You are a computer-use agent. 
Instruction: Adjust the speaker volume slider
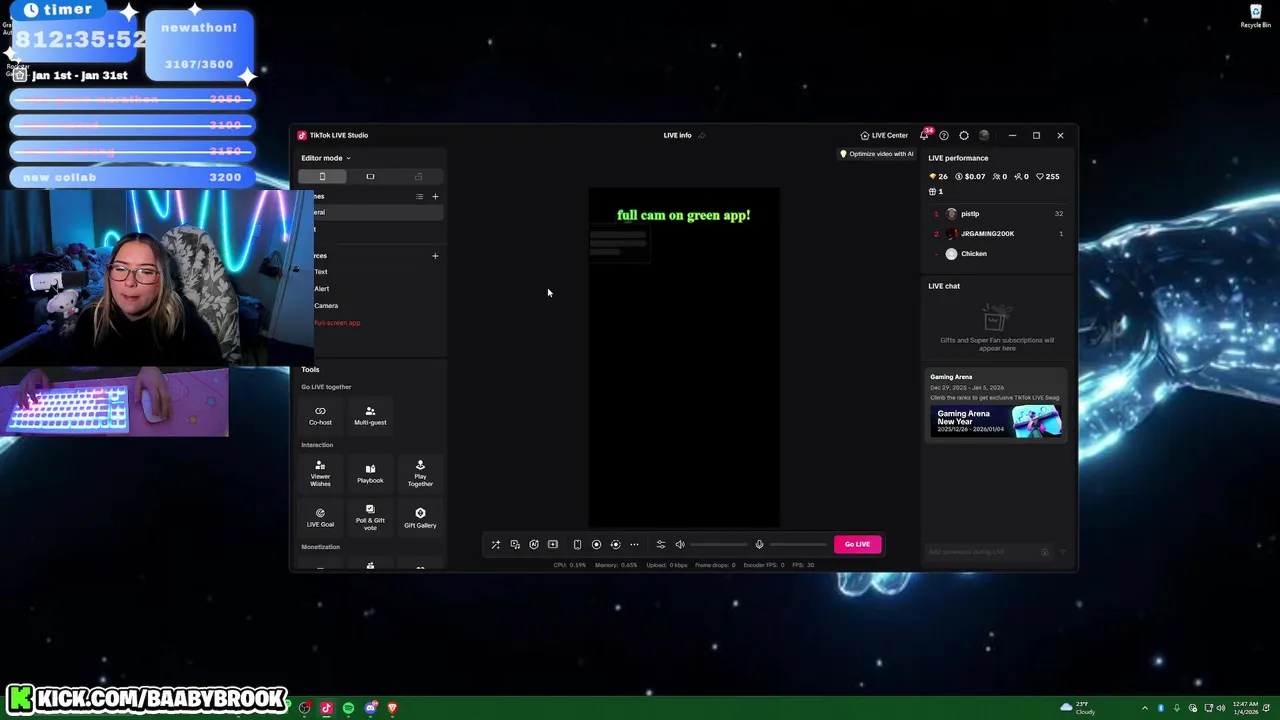pos(718,545)
